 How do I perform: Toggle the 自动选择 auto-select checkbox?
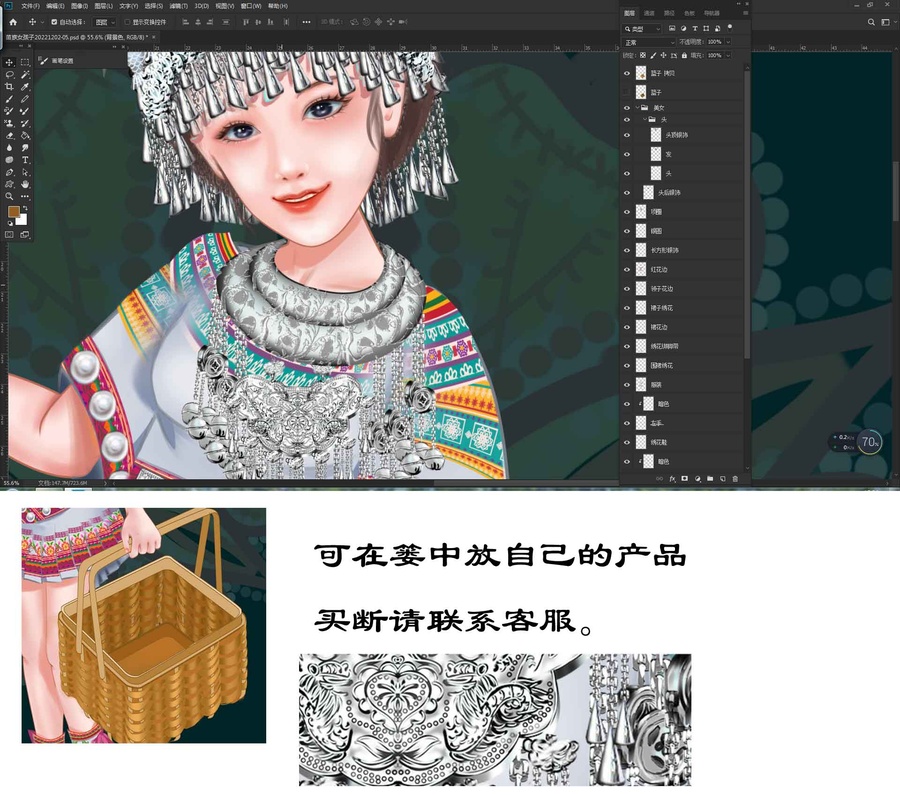[54, 22]
